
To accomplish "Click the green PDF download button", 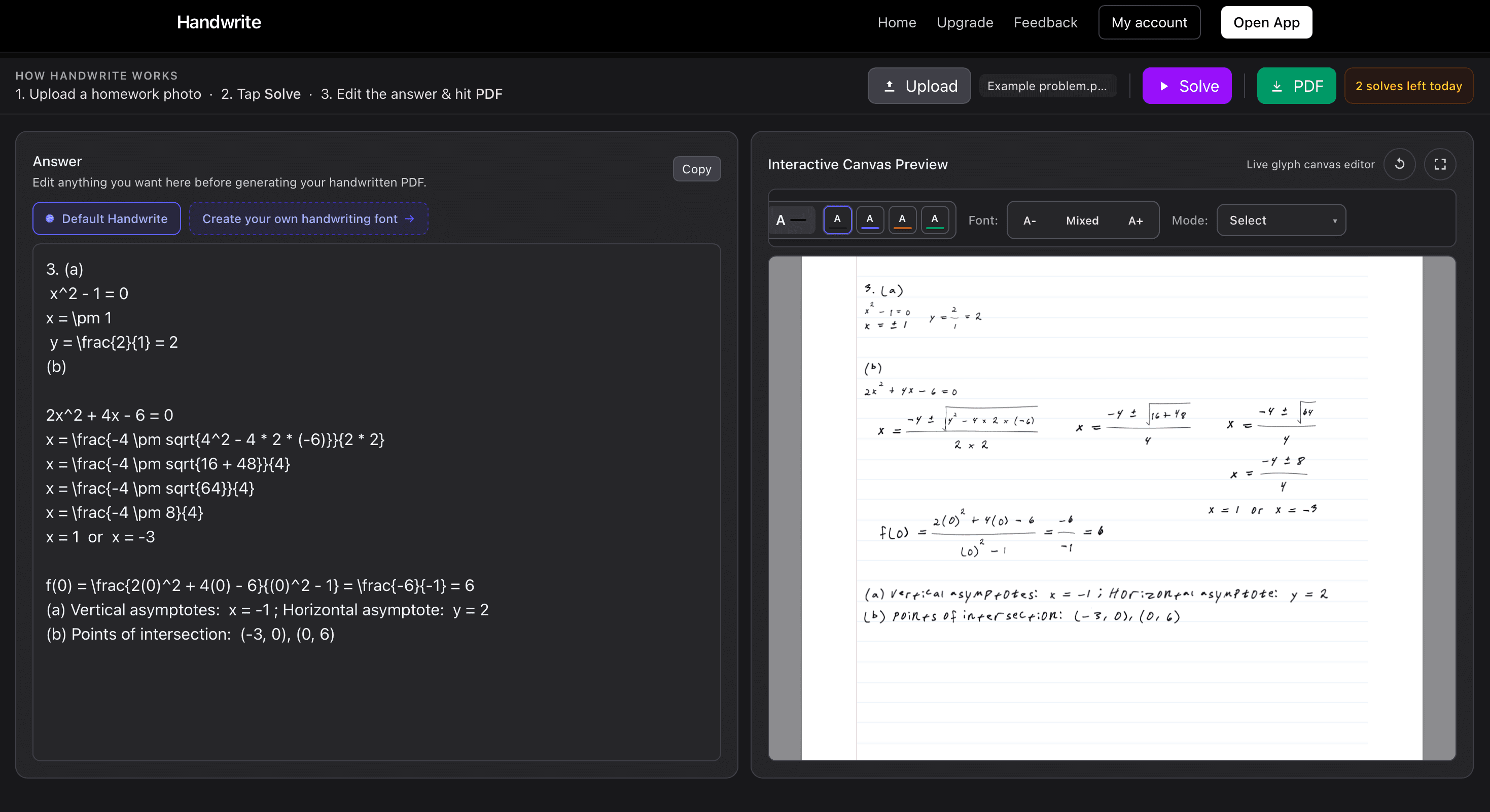I will pyautogui.click(x=1296, y=86).
